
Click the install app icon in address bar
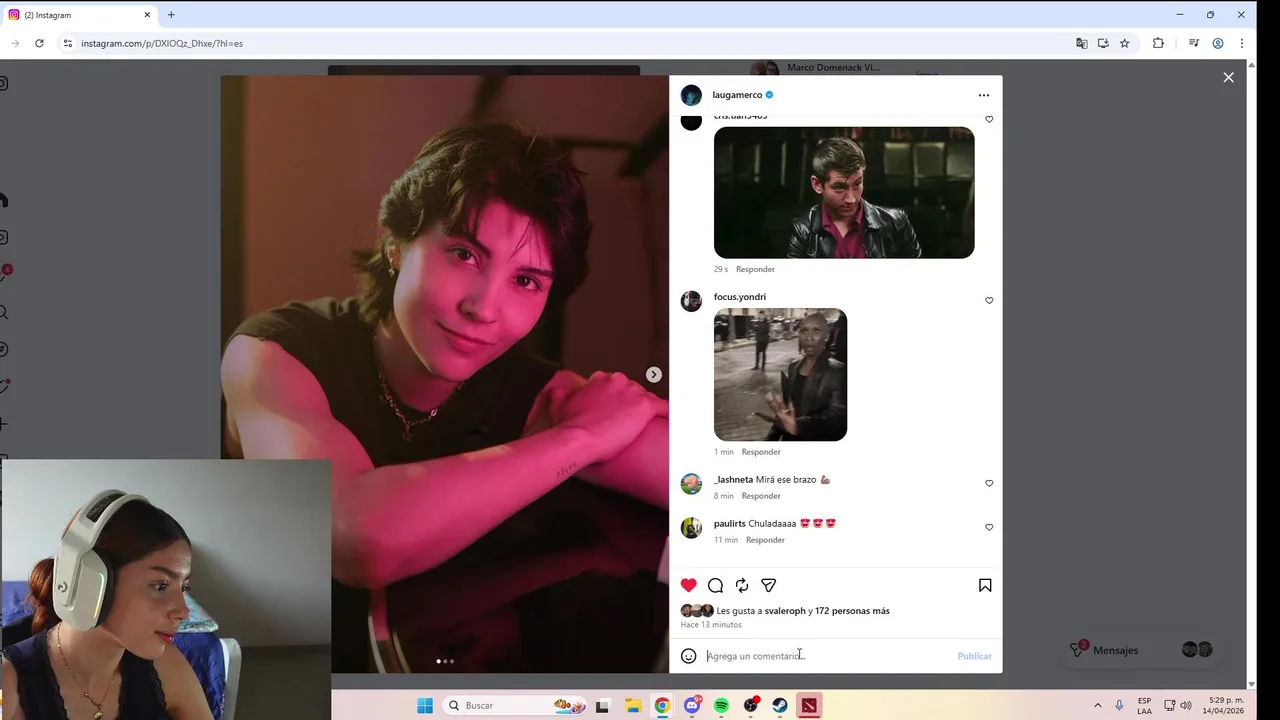1103,43
